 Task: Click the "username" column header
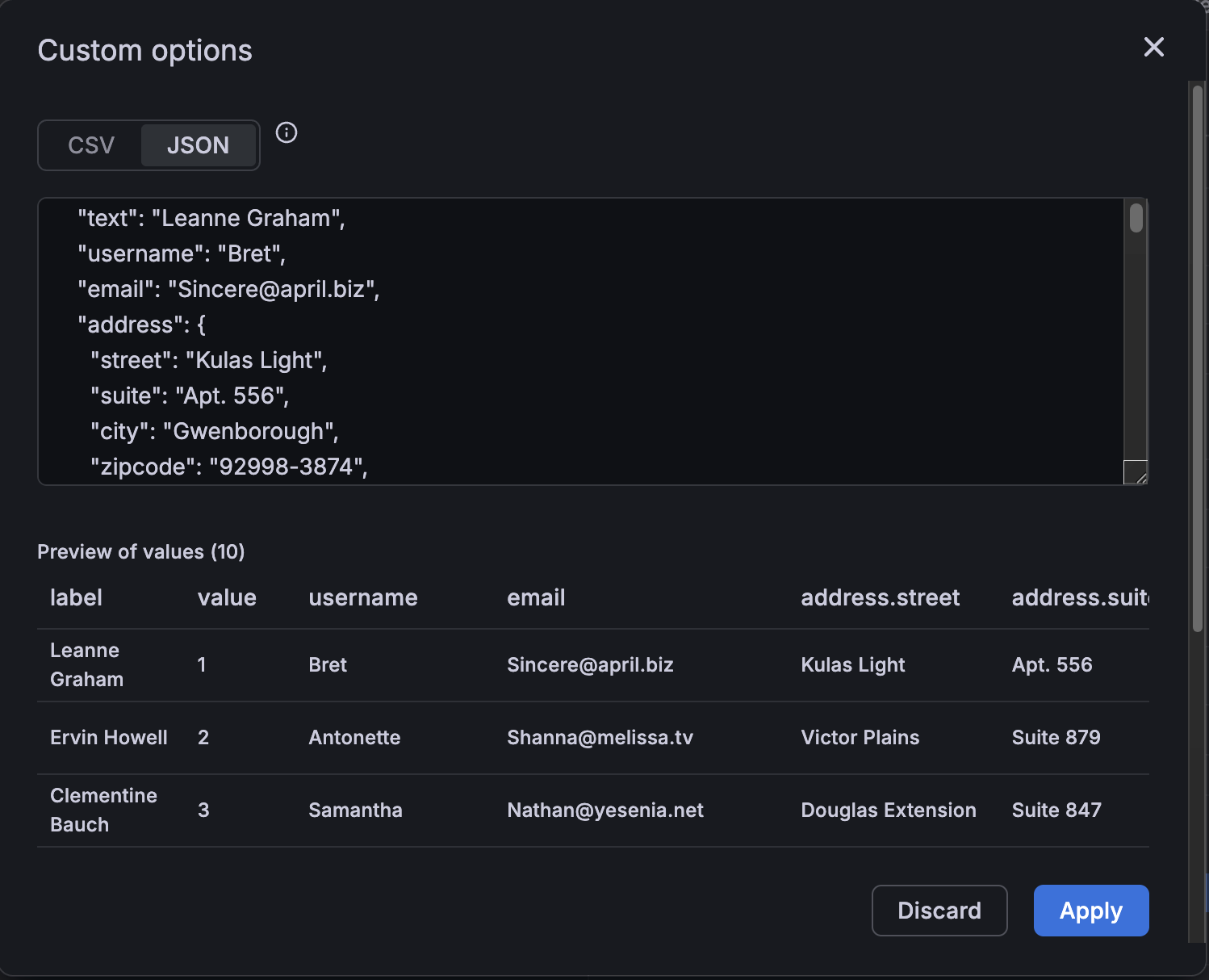[363, 598]
